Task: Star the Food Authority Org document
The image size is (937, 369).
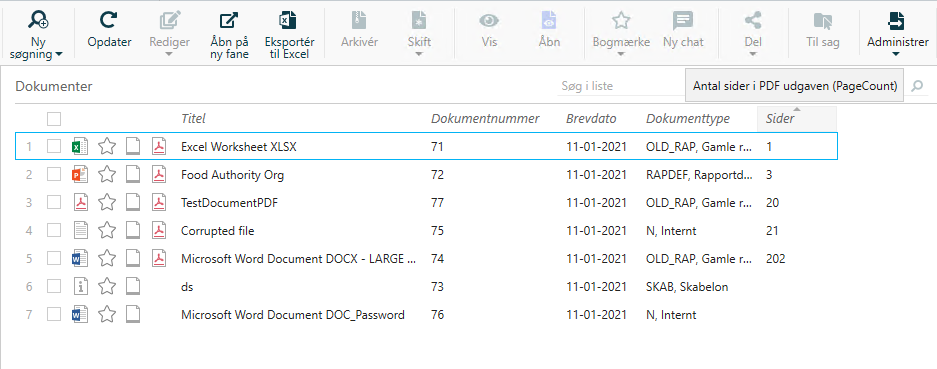Action: (x=106, y=175)
